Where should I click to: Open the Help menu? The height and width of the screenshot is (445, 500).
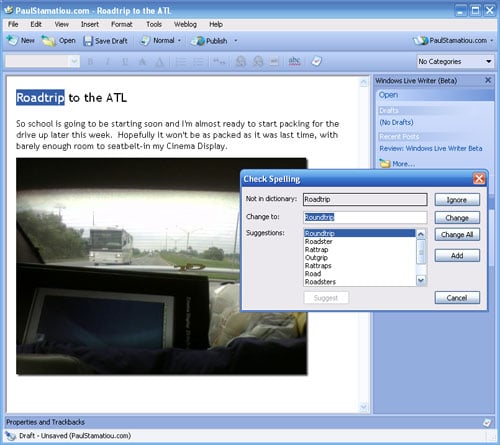click(216, 24)
